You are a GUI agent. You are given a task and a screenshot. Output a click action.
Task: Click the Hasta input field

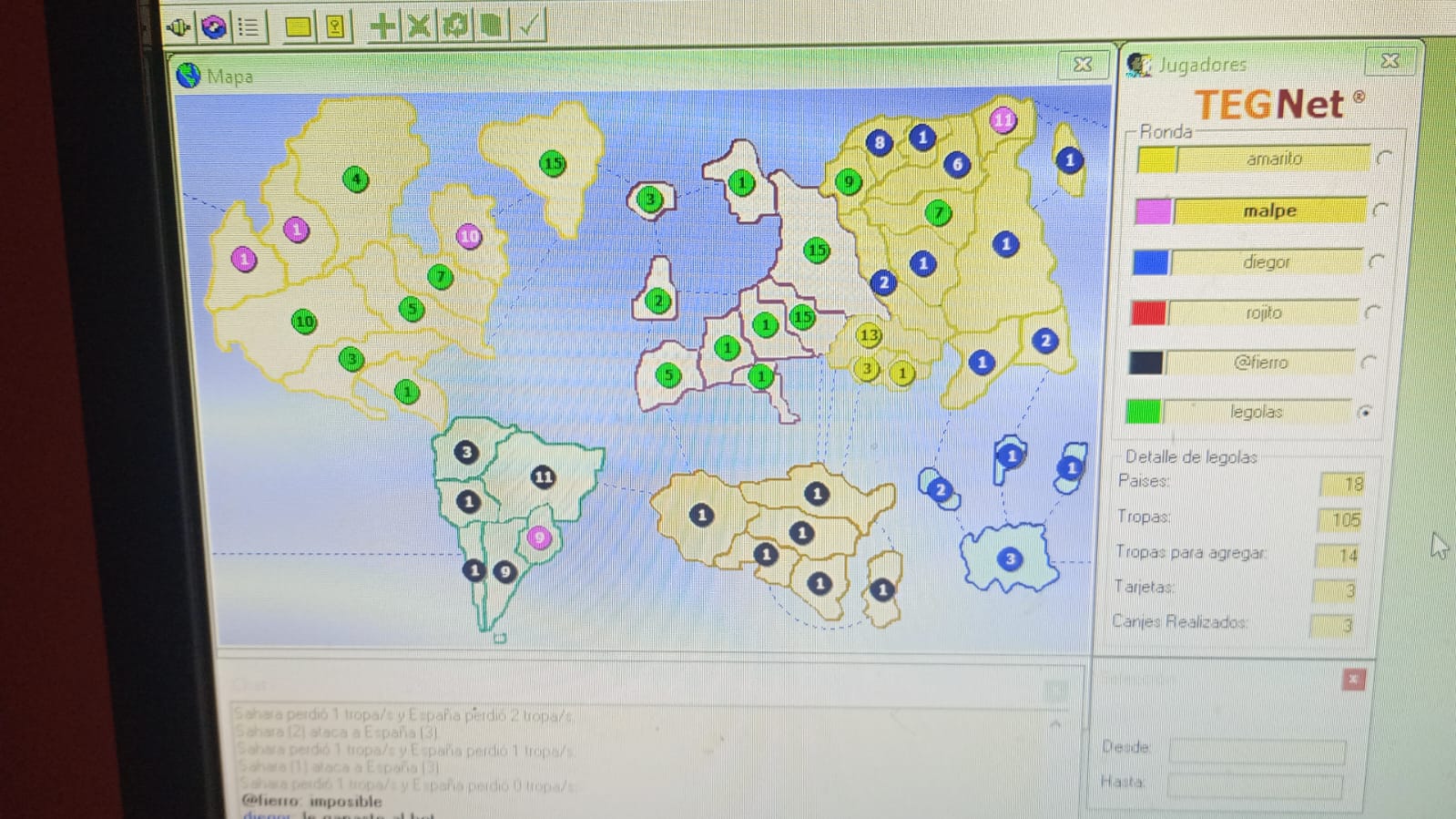pyautogui.click(x=1254, y=785)
